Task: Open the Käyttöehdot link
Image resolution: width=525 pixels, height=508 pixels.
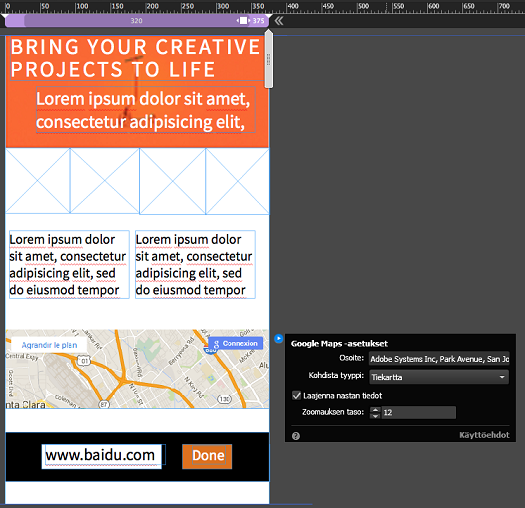Action: 484,435
